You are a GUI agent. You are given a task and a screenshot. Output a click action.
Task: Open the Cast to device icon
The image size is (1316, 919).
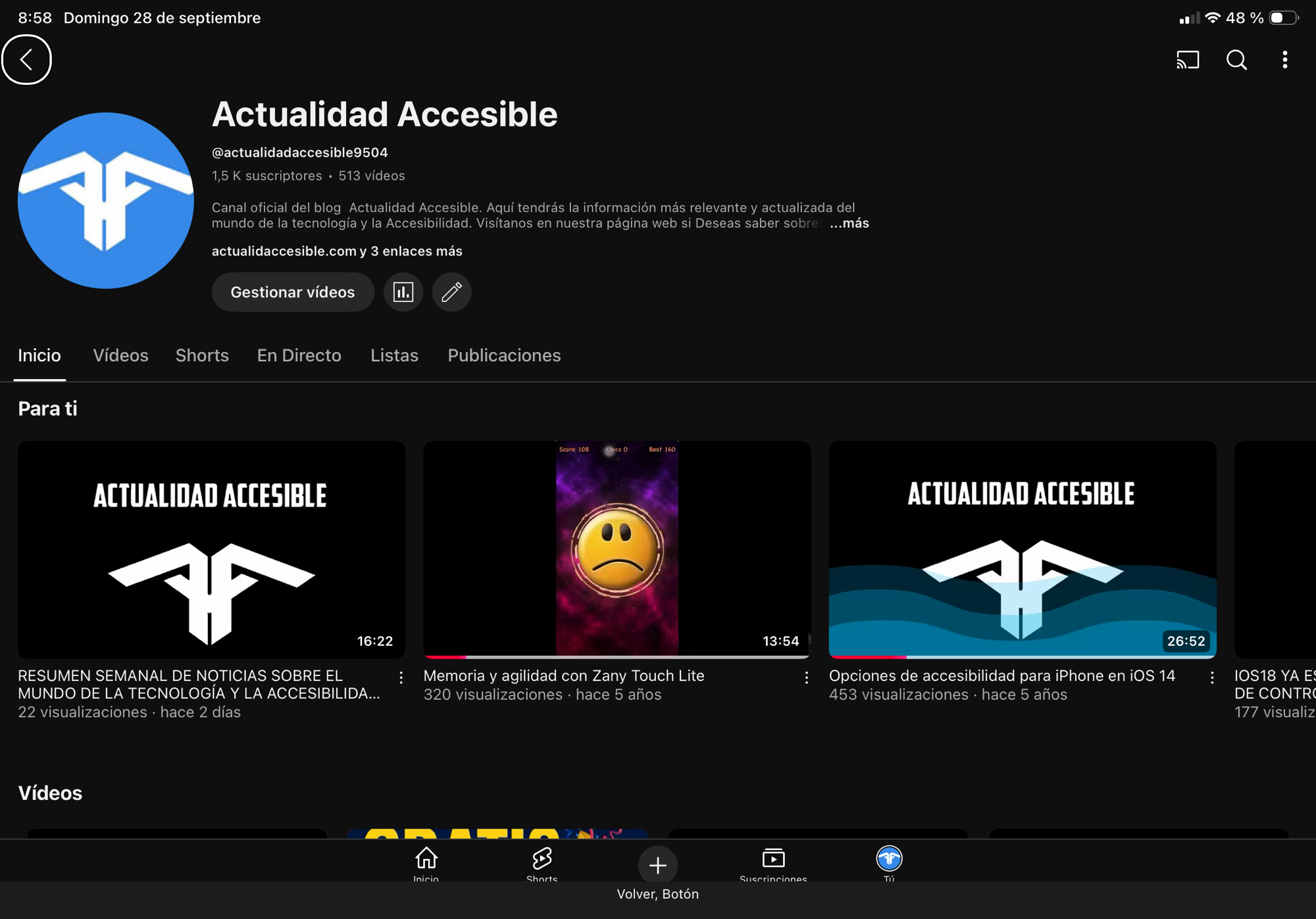(x=1188, y=60)
